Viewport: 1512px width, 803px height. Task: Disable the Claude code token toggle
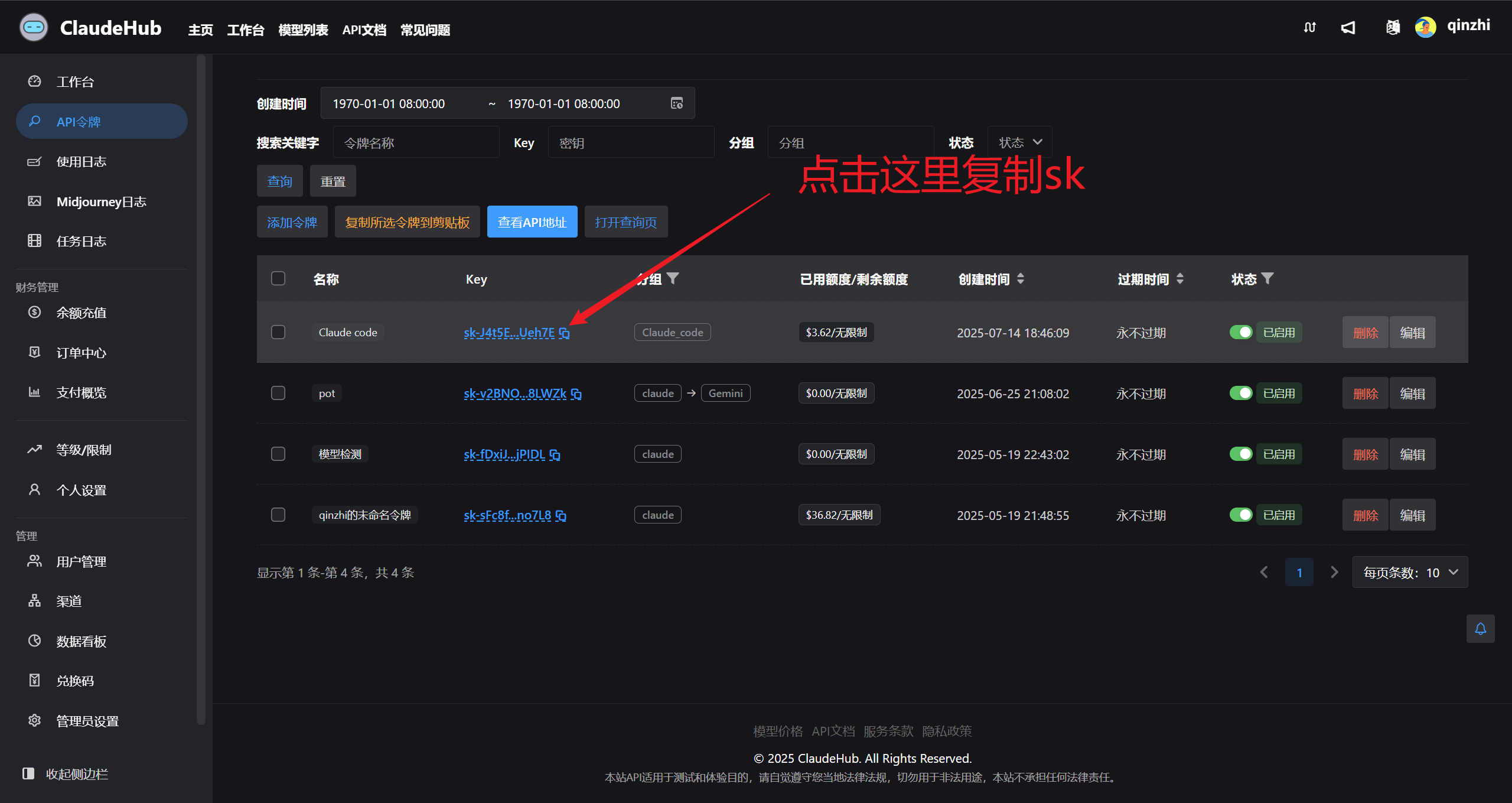[x=1241, y=333]
